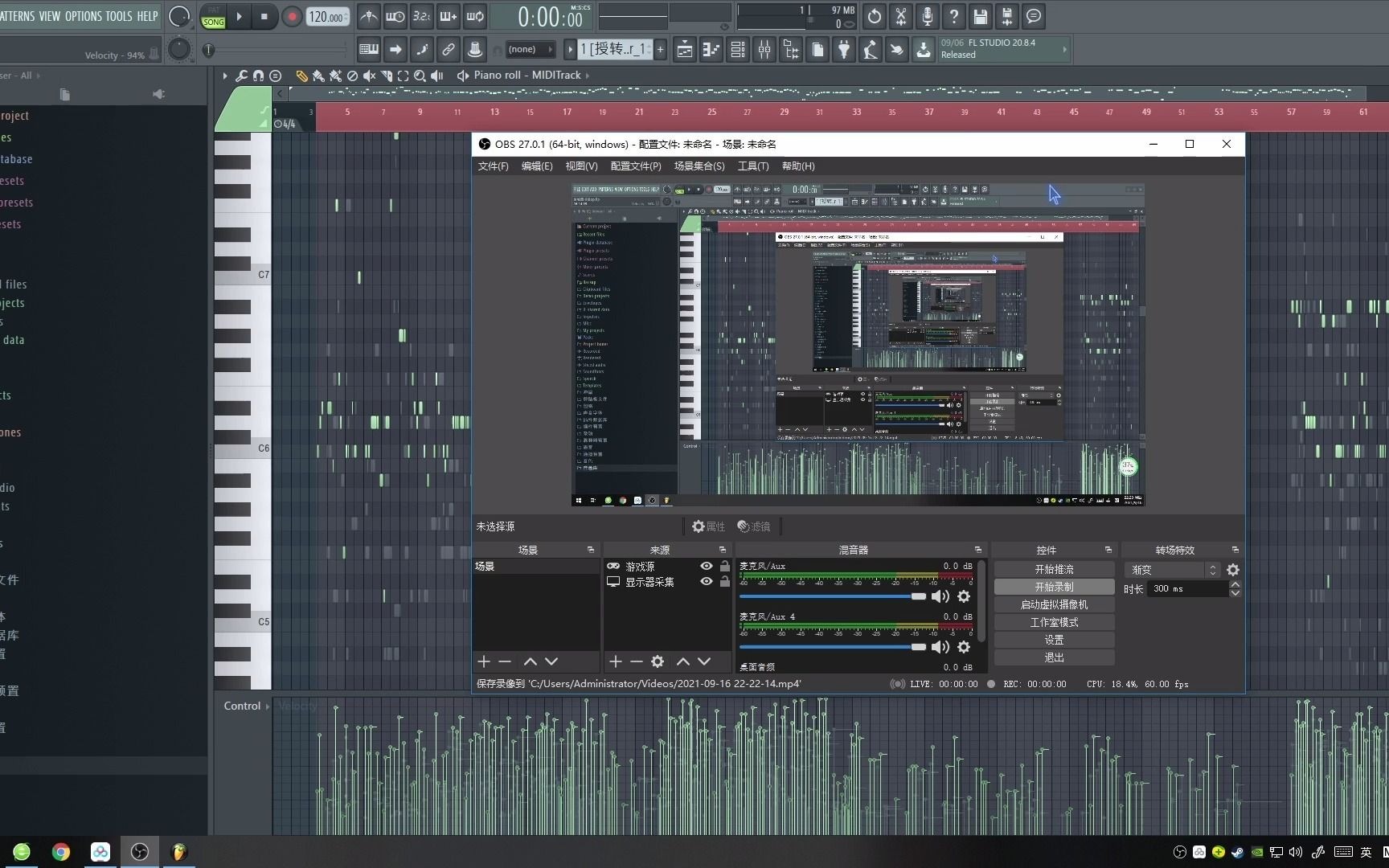1389x868 pixels.
Task: Select the piano roll draw pencil tool
Action: point(301,76)
